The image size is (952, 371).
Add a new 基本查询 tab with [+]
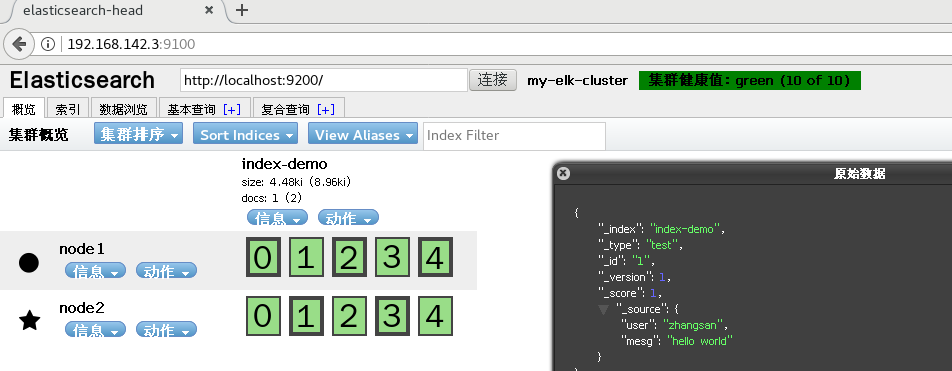[x=232, y=110]
